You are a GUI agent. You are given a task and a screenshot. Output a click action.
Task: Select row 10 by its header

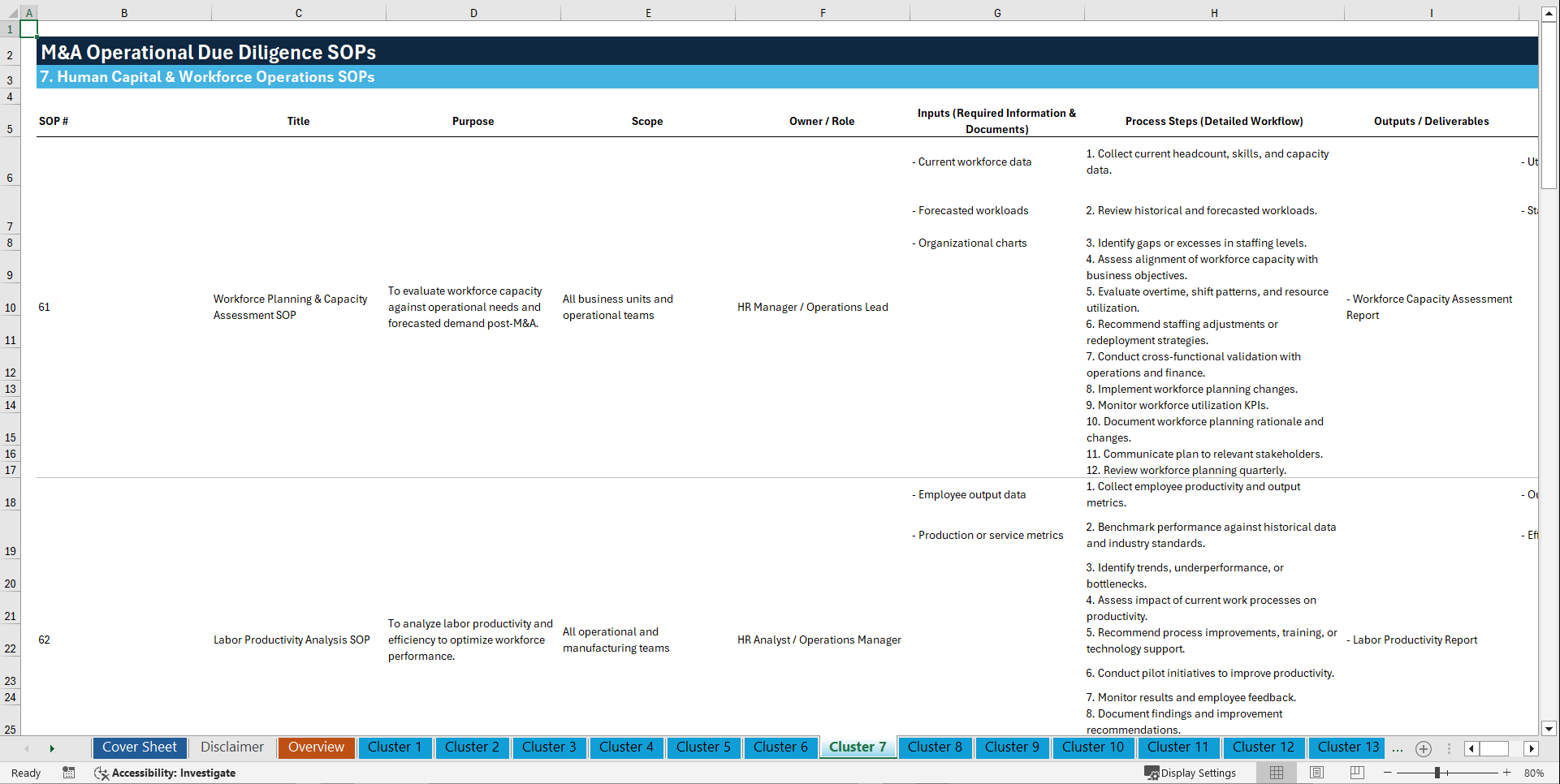pos(11,307)
